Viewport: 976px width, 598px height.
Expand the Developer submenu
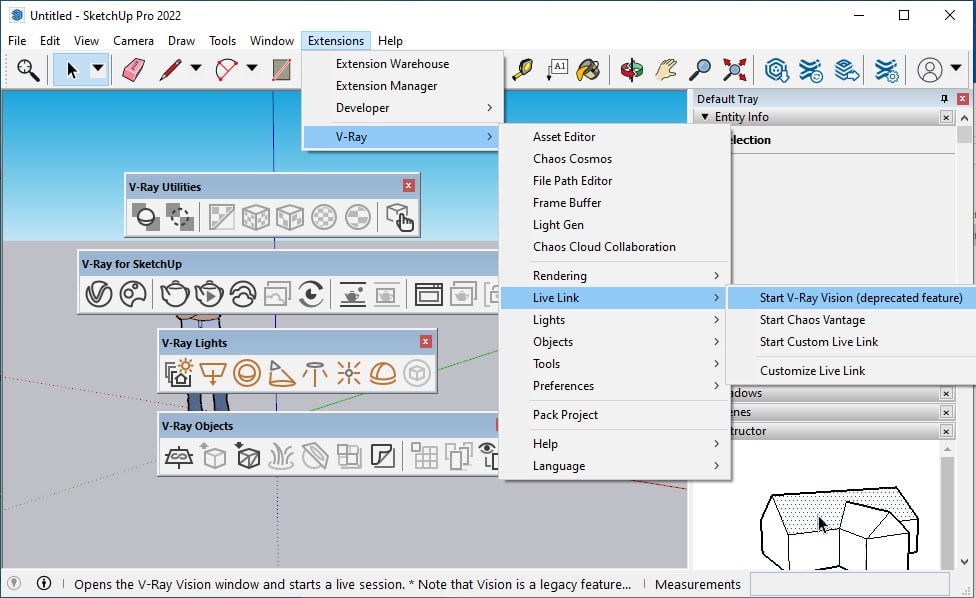coord(403,108)
